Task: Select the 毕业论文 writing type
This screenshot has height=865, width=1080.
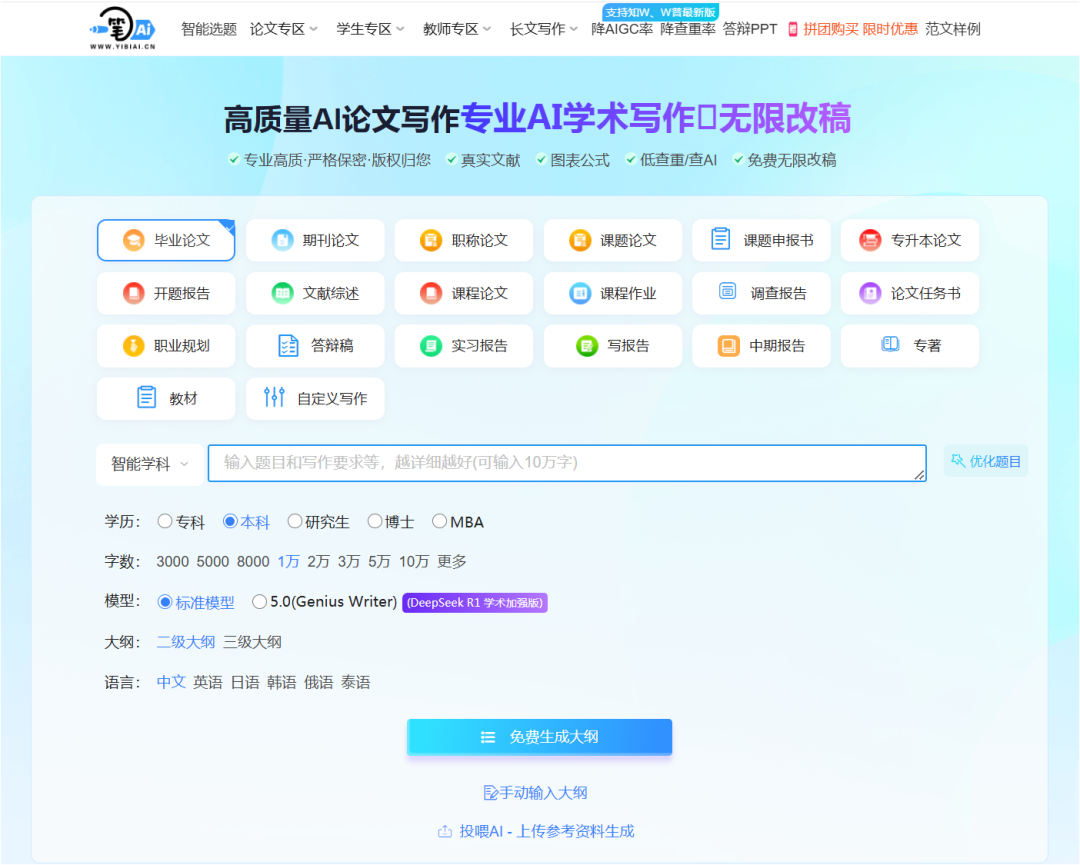Action: [x=165, y=240]
